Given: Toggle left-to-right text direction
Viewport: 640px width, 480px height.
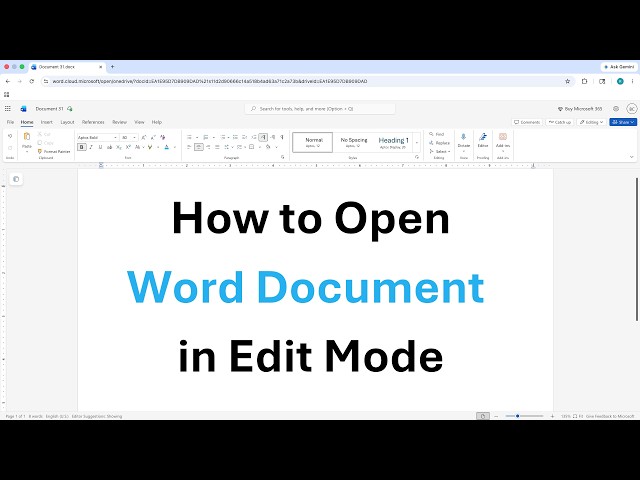Looking at the screenshot, I should (x=263, y=138).
